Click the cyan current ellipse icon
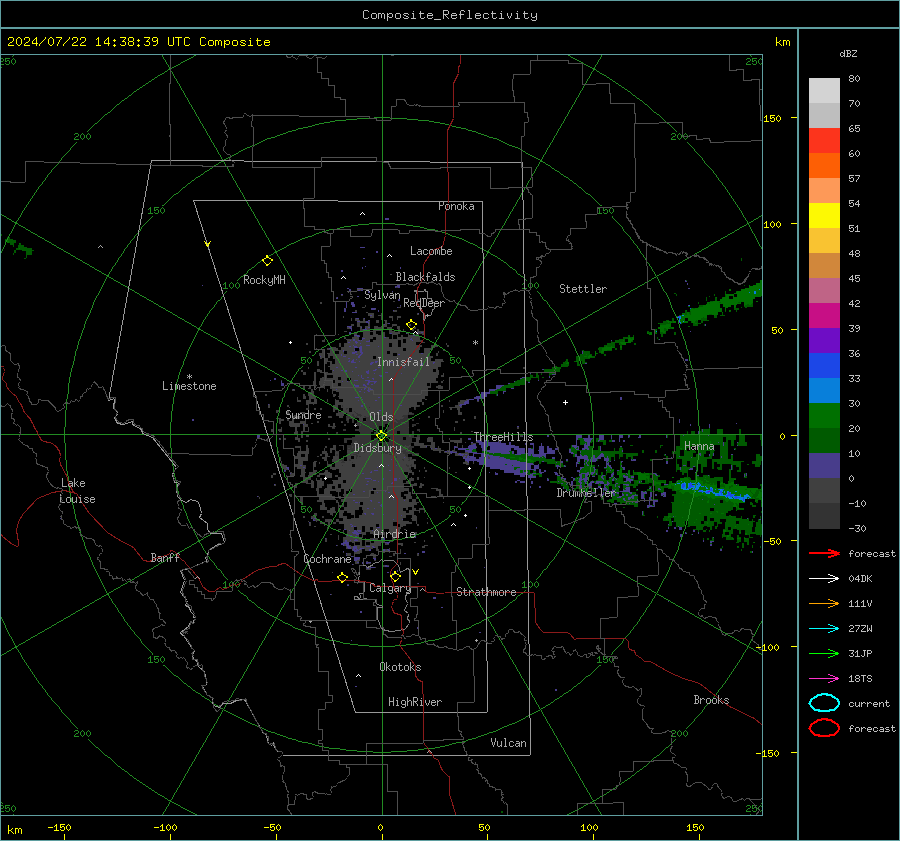 824,703
